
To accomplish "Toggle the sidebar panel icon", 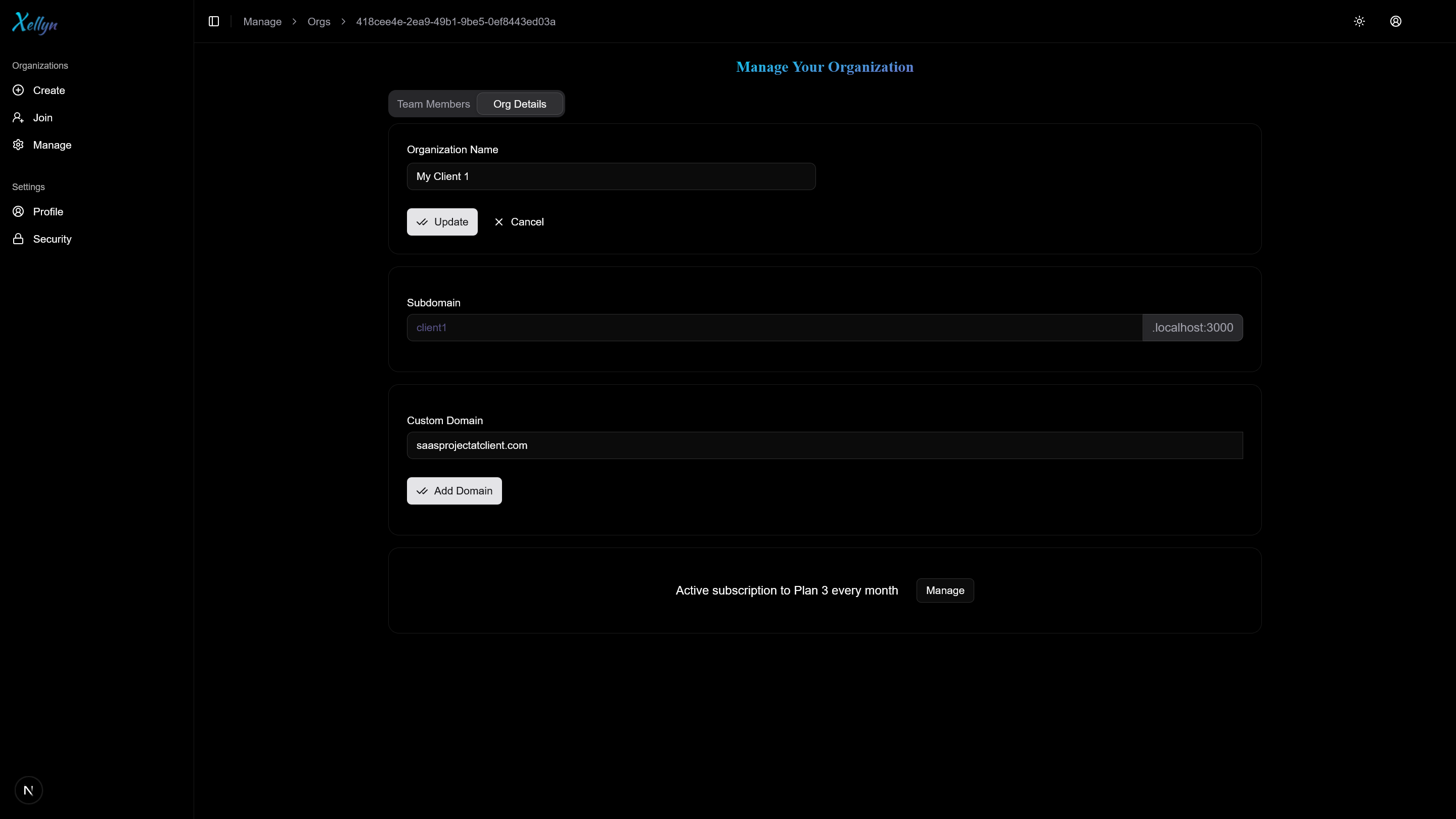I will tap(214, 21).
